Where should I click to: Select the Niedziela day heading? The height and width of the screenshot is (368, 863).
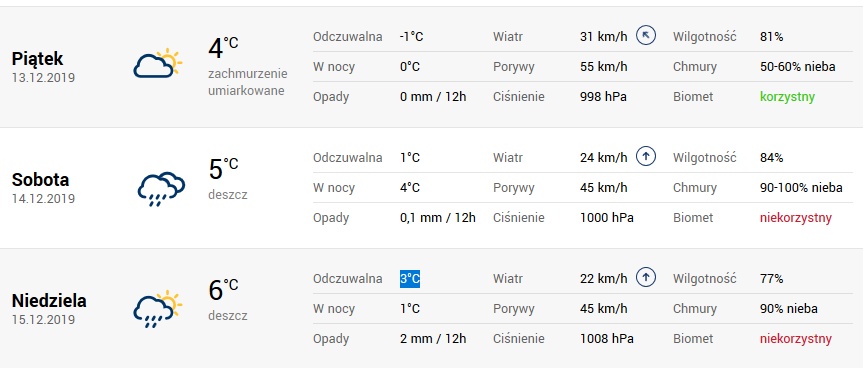[49, 301]
